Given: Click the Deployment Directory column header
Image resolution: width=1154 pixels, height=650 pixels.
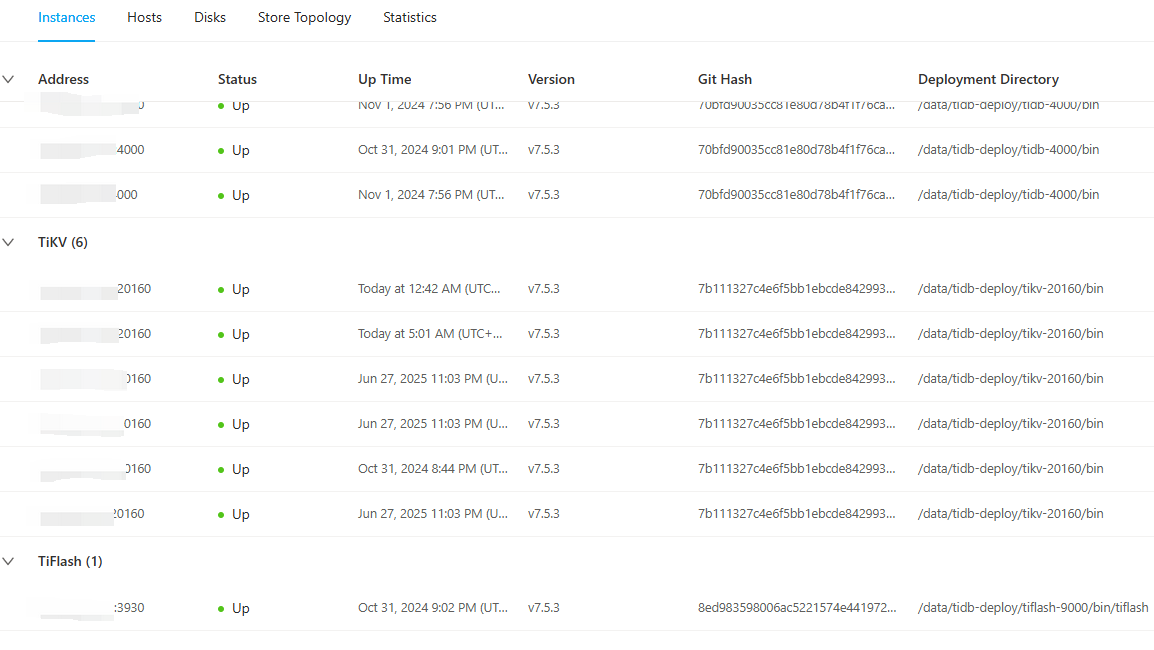Looking at the screenshot, I should click(x=988, y=79).
